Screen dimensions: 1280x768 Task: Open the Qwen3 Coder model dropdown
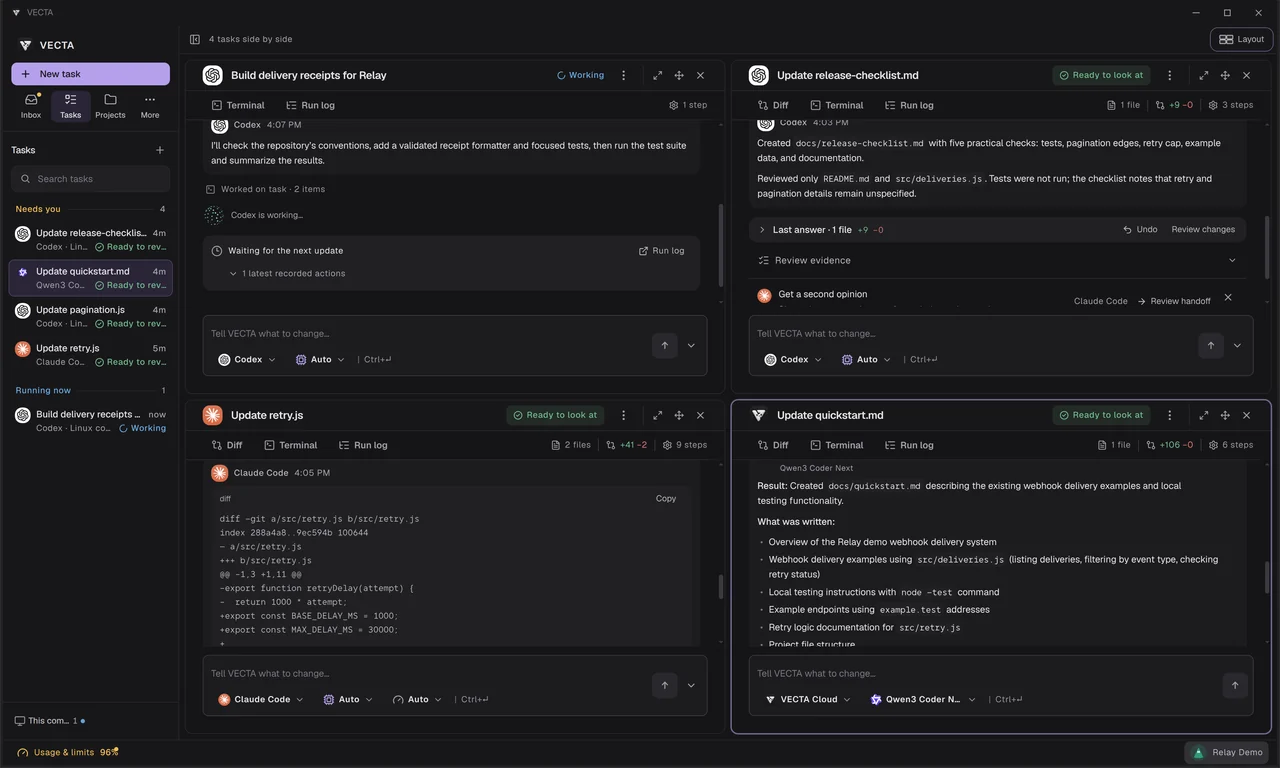pyautogui.click(x=922, y=699)
